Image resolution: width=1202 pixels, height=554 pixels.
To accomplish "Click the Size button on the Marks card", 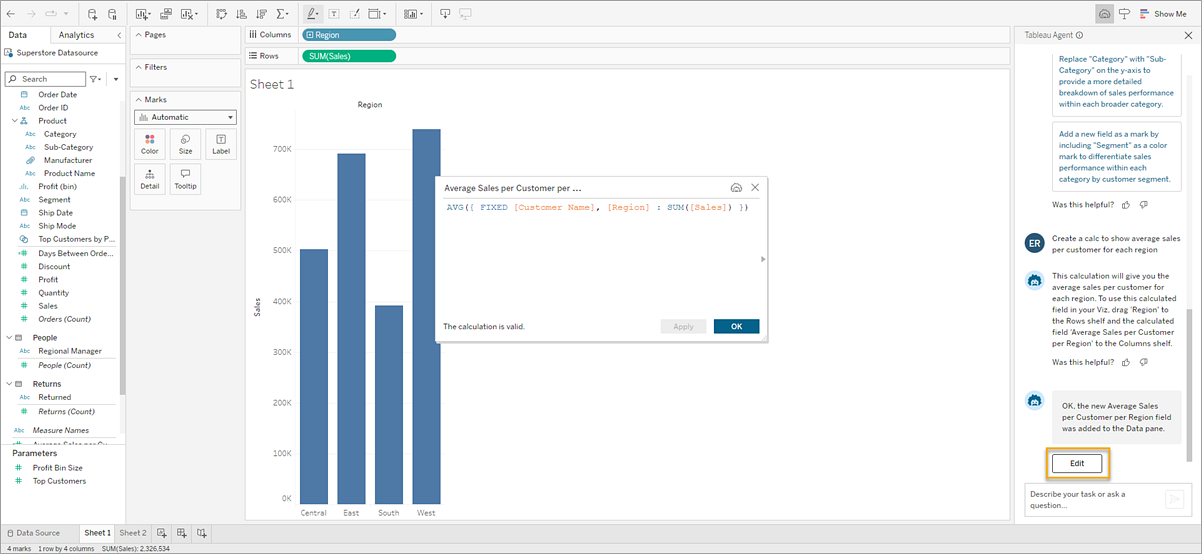I will point(185,144).
